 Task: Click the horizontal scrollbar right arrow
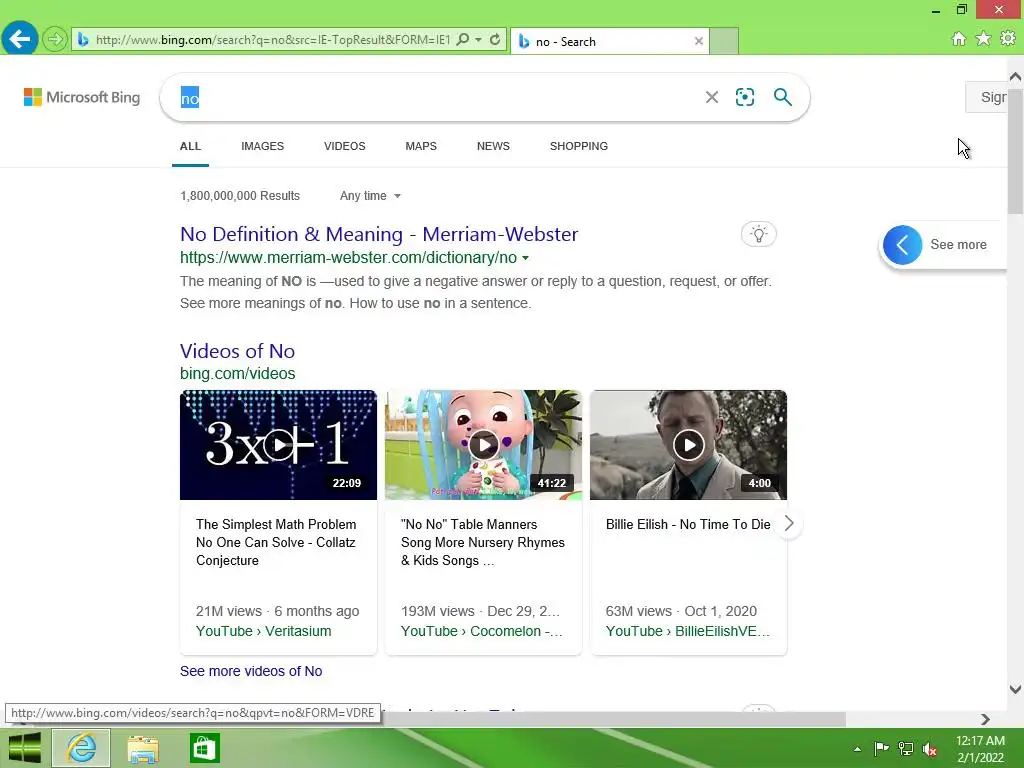pyautogui.click(x=985, y=719)
